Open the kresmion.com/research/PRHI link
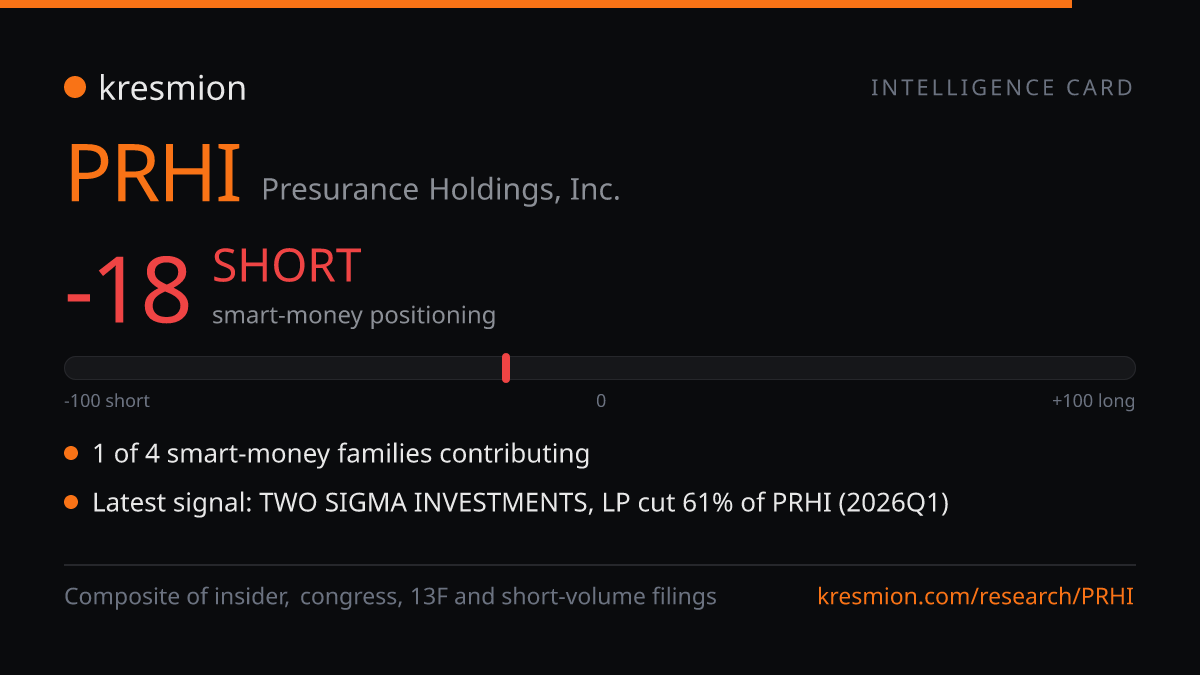Screen dimensions: 1200x675 [x=976, y=597]
